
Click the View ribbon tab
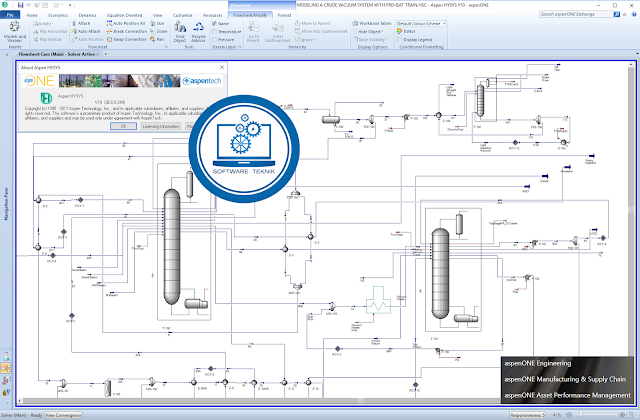tap(158, 15)
